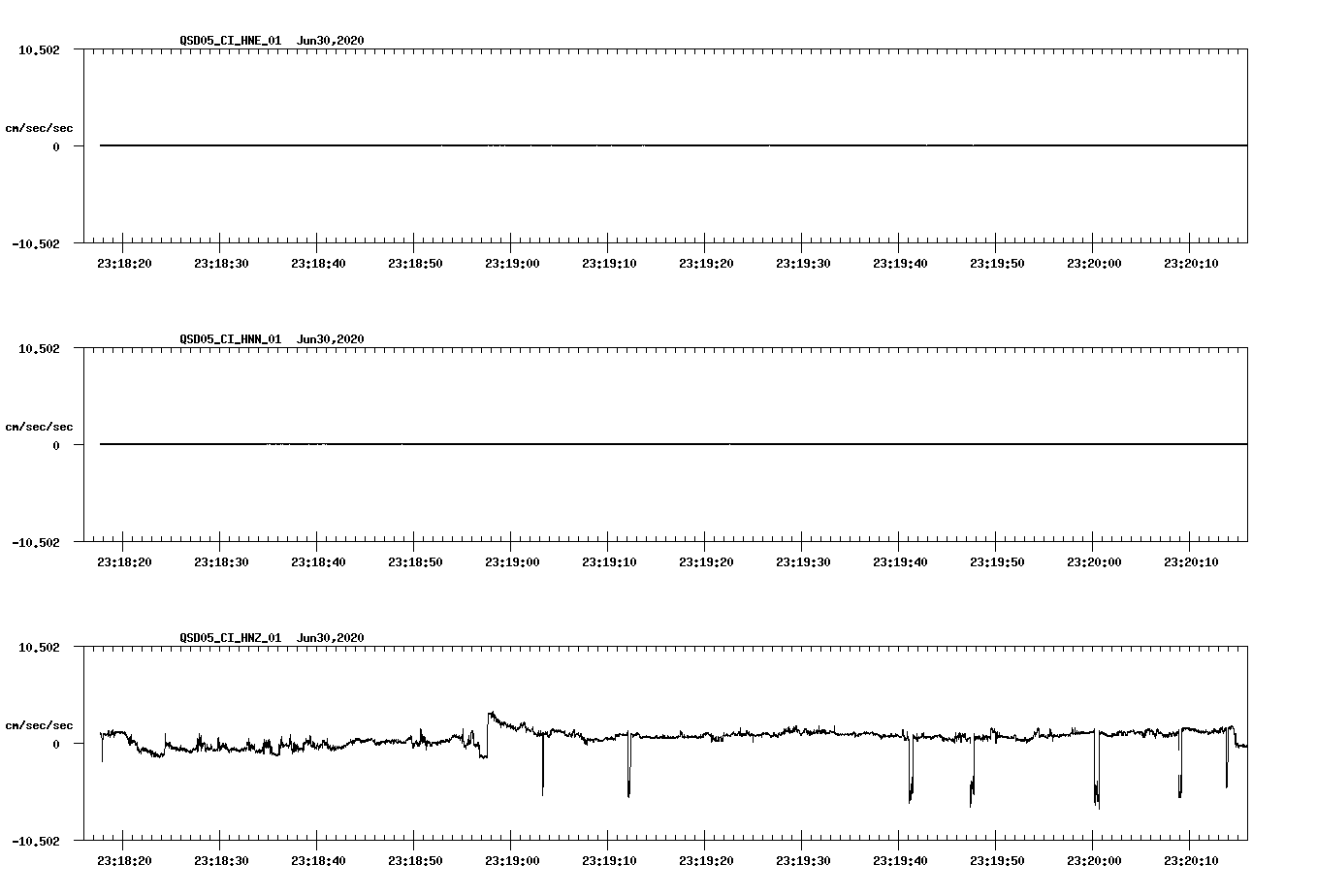Screen dimensions: 1317x896
Task: Click the QSD05_CI_HNN_01 plot title
Action: (231, 339)
